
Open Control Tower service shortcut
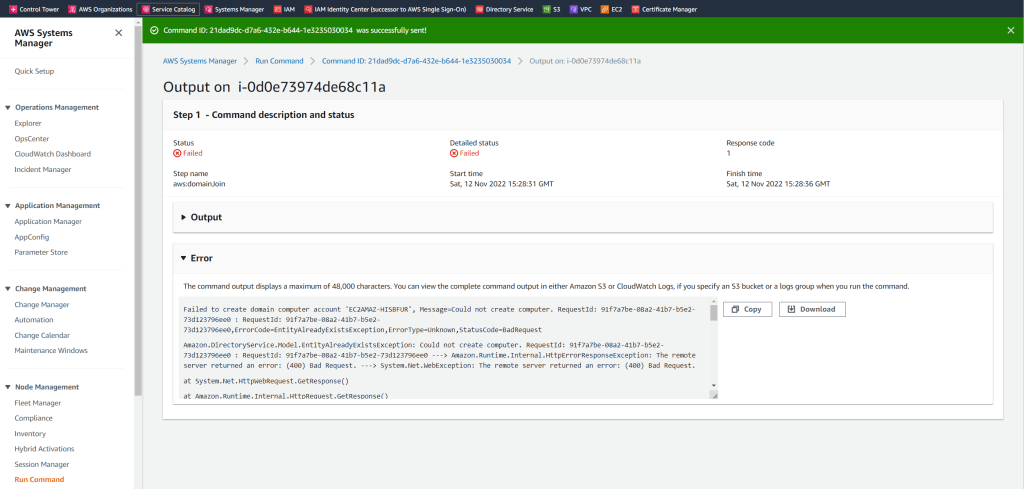click(x=35, y=9)
